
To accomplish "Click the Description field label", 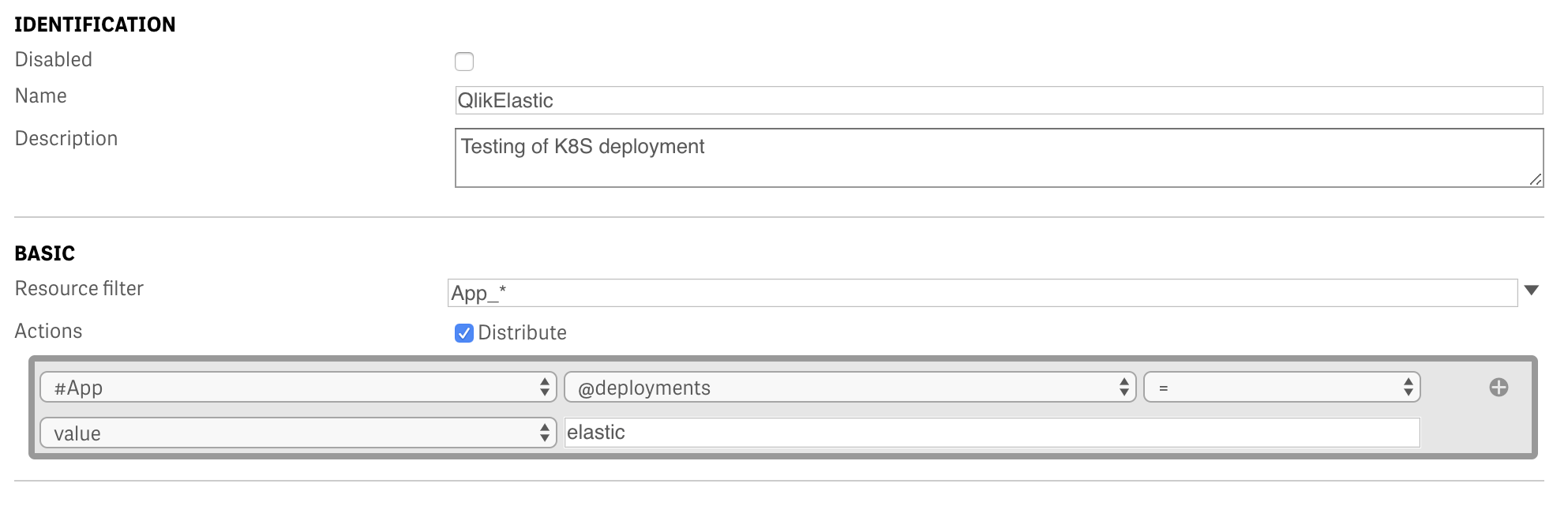I will [x=66, y=139].
